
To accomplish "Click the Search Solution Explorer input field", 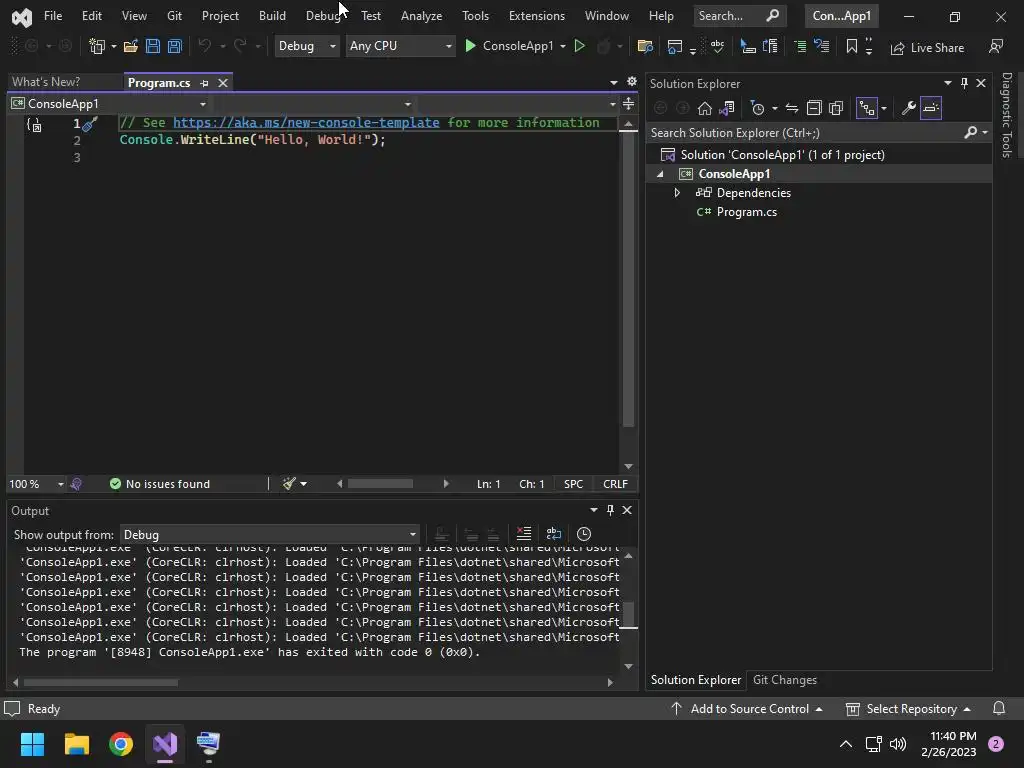I will click(807, 133).
